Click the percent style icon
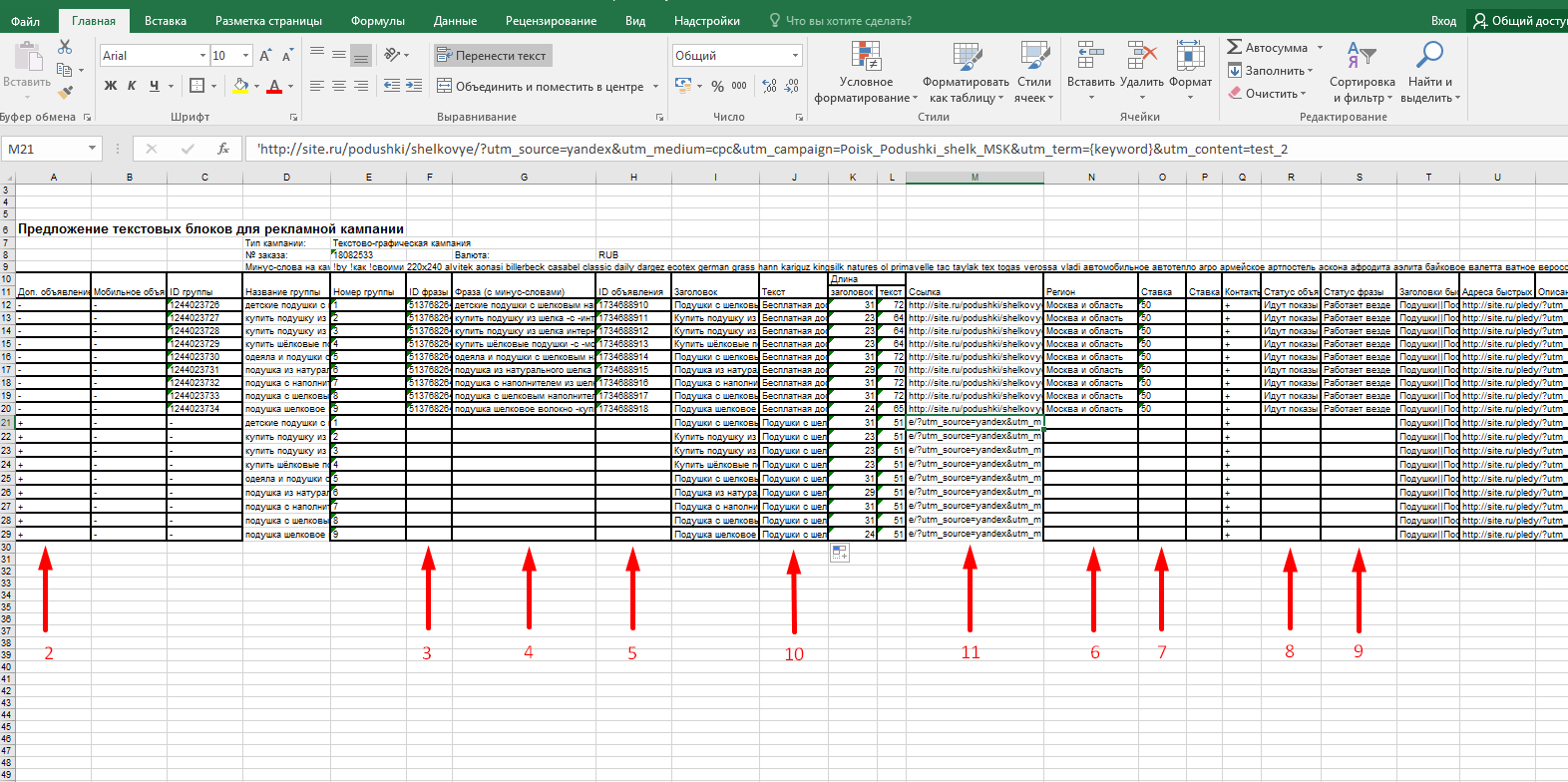This screenshot has width=1568, height=782. point(717,87)
